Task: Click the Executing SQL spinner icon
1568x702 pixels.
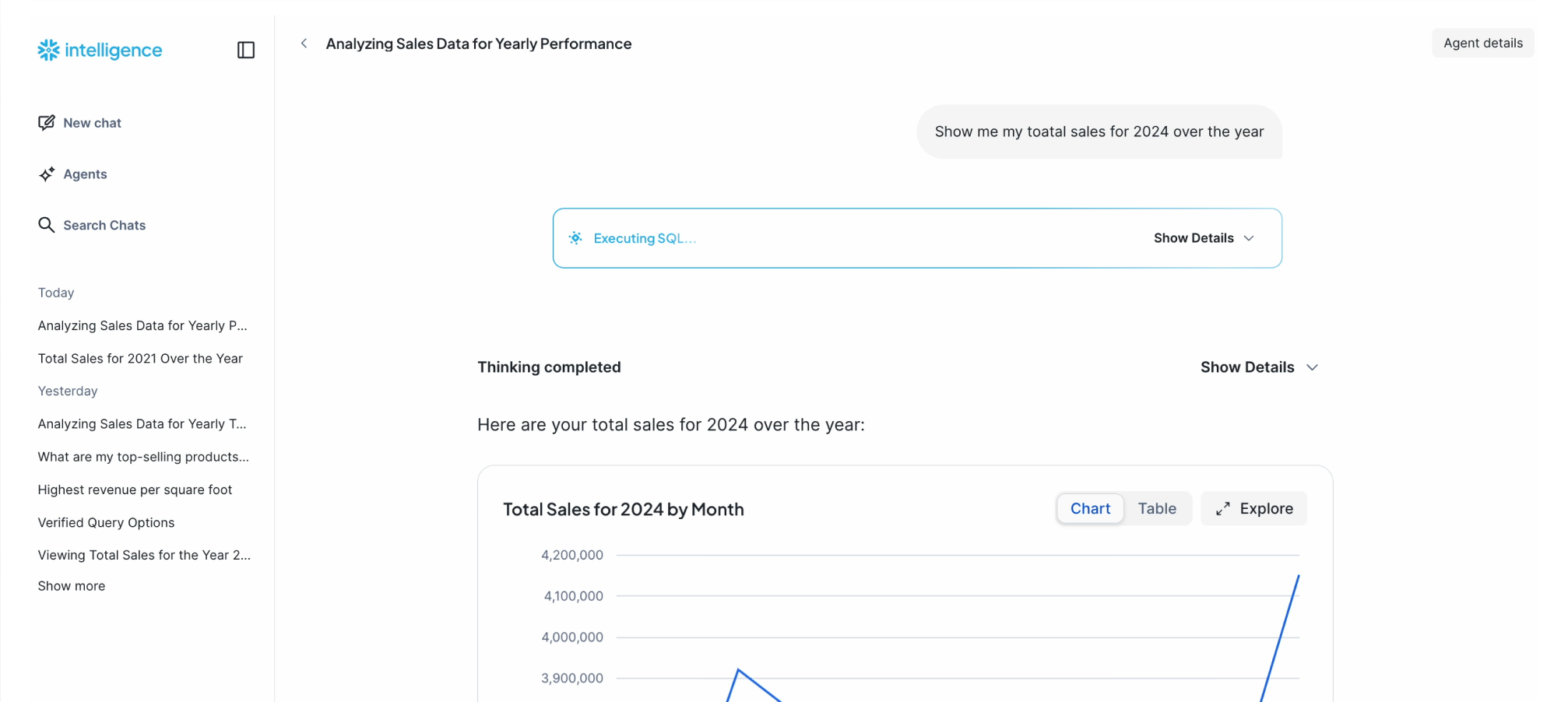Action: (x=575, y=238)
